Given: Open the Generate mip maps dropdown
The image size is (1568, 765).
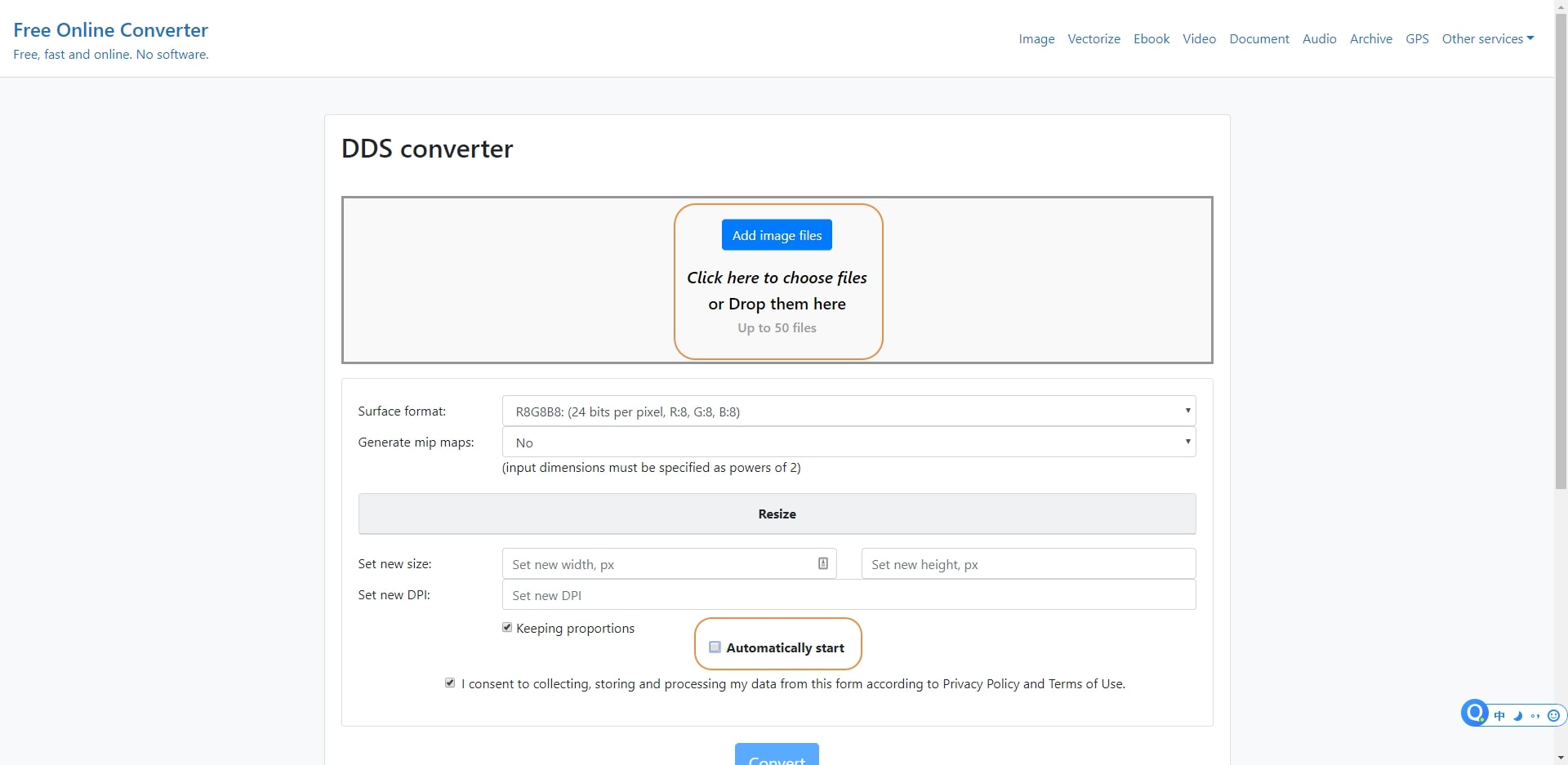Looking at the screenshot, I should tap(849, 442).
